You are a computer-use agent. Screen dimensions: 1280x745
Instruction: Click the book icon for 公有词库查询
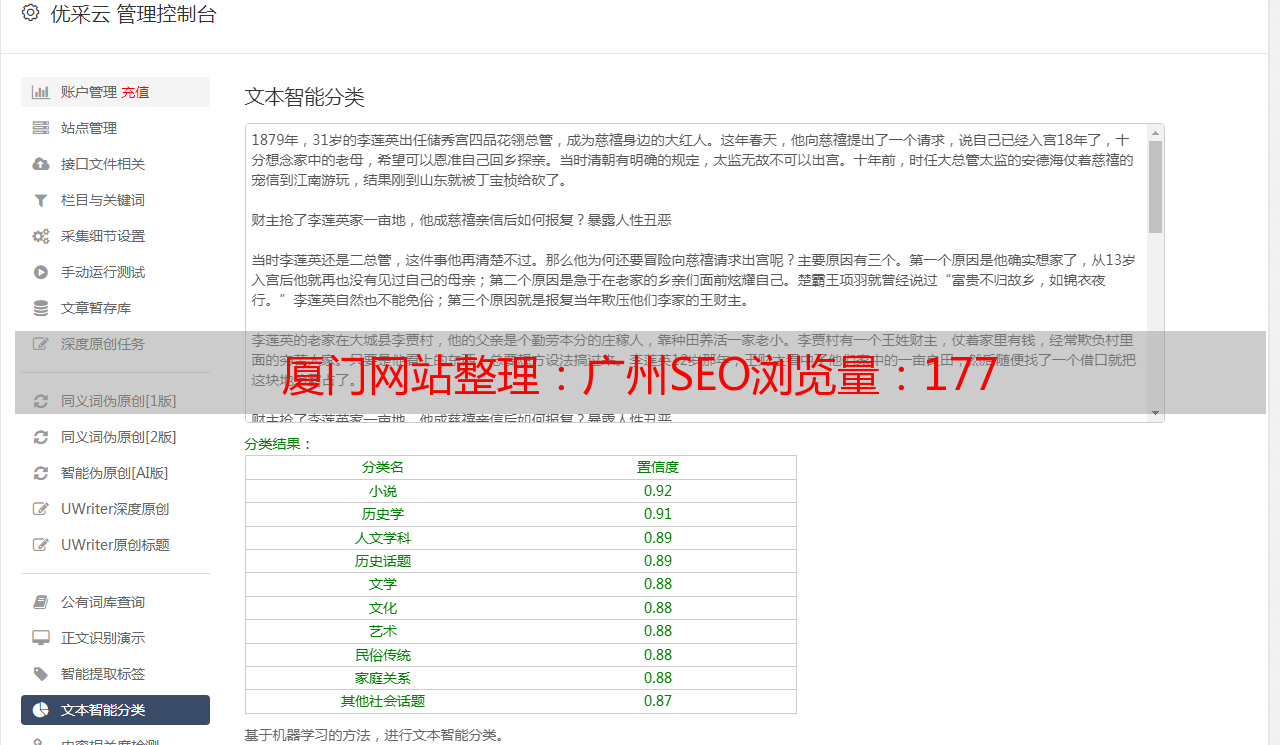coord(41,602)
